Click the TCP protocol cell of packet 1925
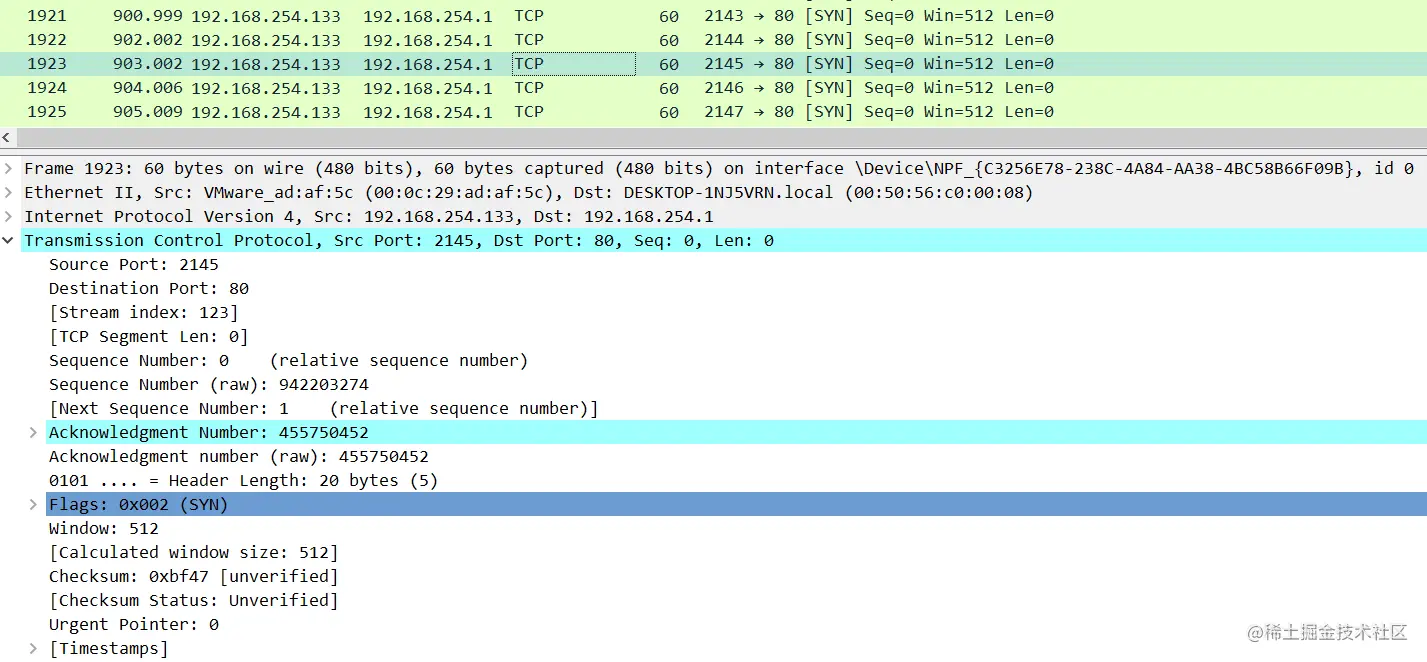Viewport: 1427px width, 662px height. tap(529, 112)
